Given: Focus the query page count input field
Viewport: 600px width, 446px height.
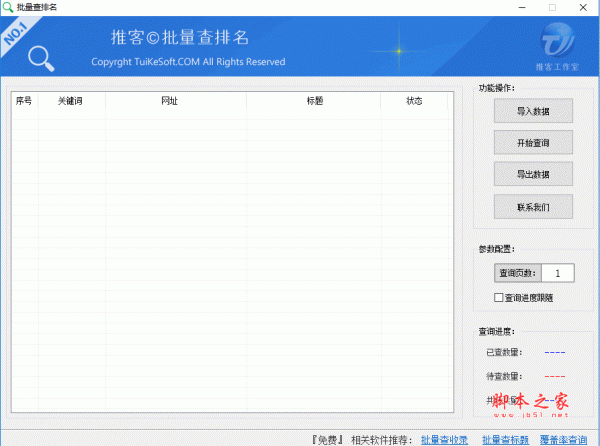Looking at the screenshot, I should 557,273.
